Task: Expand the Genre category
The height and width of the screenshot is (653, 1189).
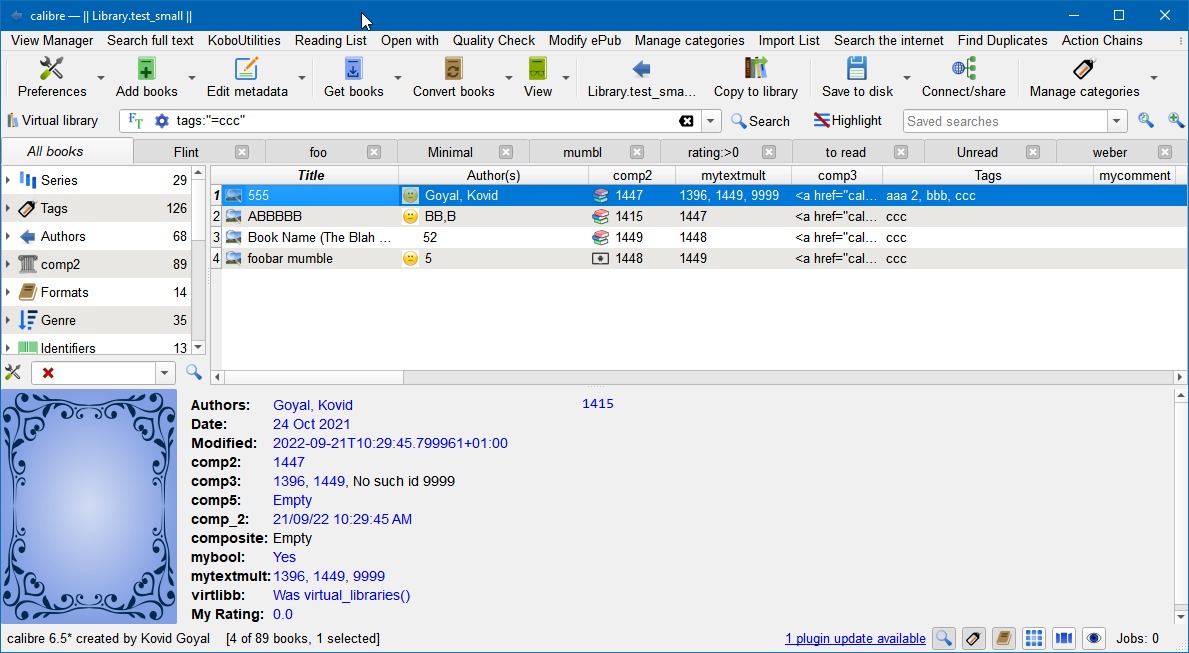Action: (8, 320)
